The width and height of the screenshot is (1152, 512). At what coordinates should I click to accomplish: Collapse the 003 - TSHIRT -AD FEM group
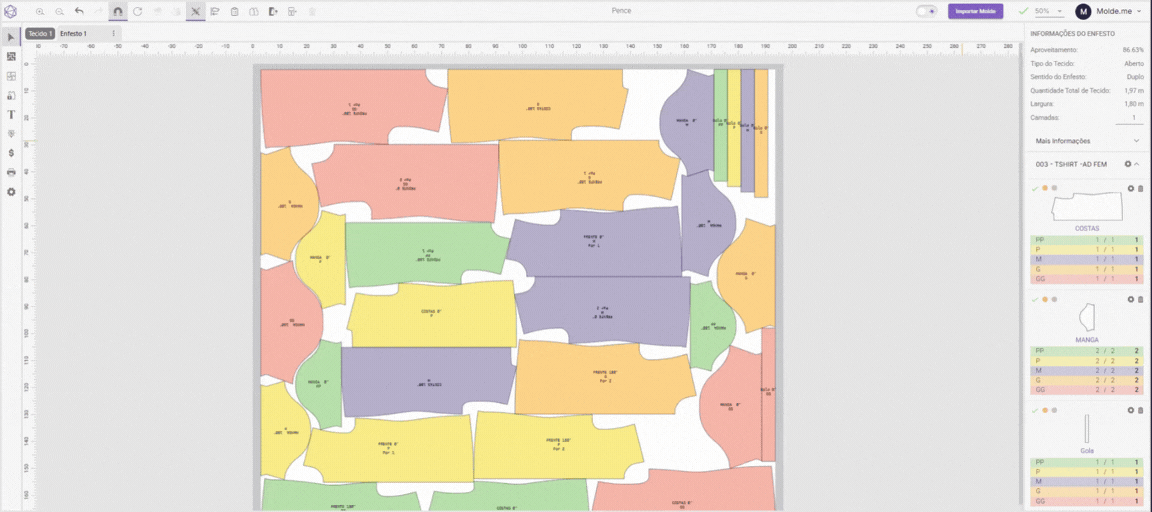[1137, 164]
